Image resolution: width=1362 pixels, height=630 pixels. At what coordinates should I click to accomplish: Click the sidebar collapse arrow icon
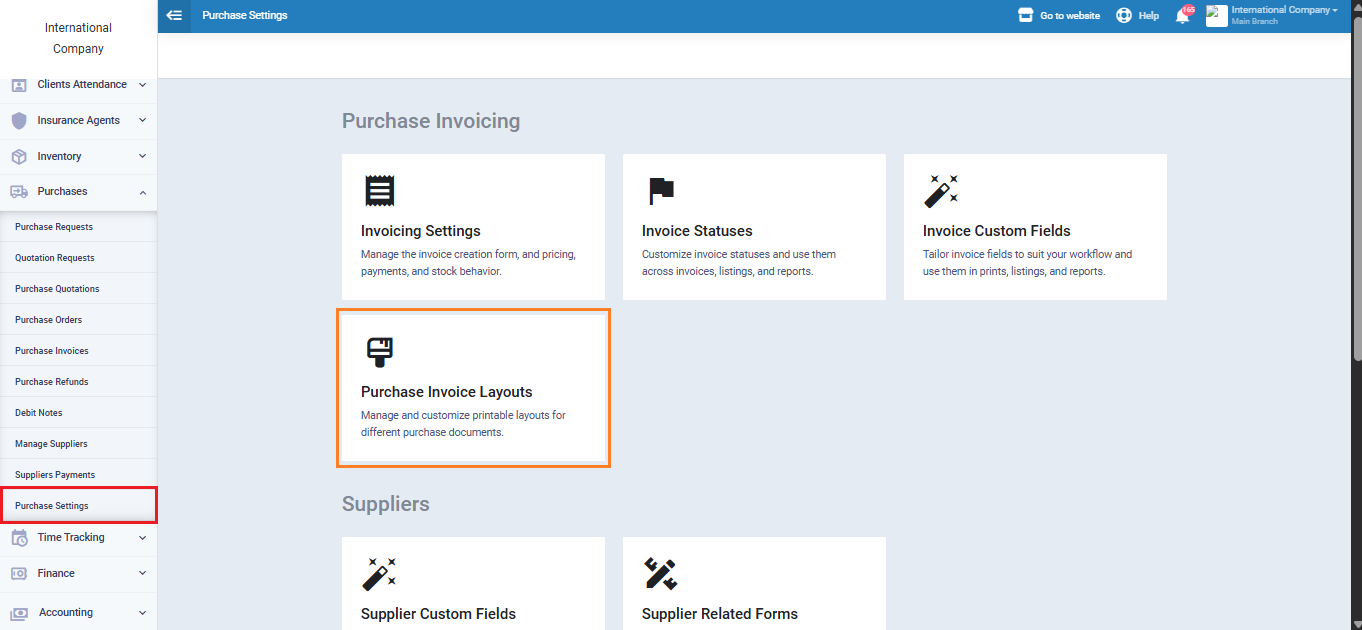tap(174, 15)
